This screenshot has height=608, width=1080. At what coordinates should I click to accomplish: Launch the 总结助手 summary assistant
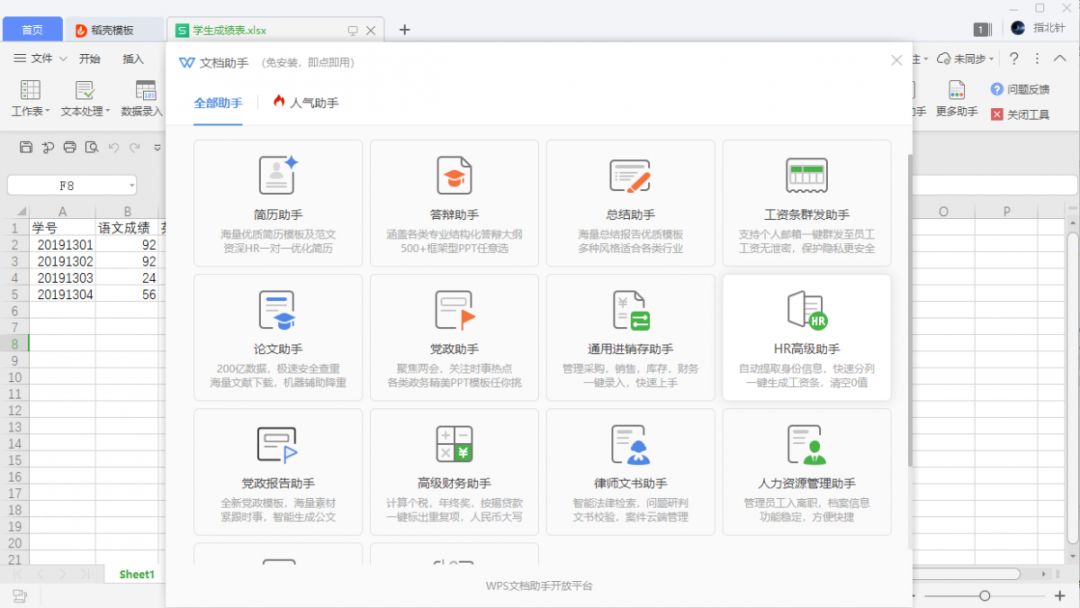coord(630,203)
